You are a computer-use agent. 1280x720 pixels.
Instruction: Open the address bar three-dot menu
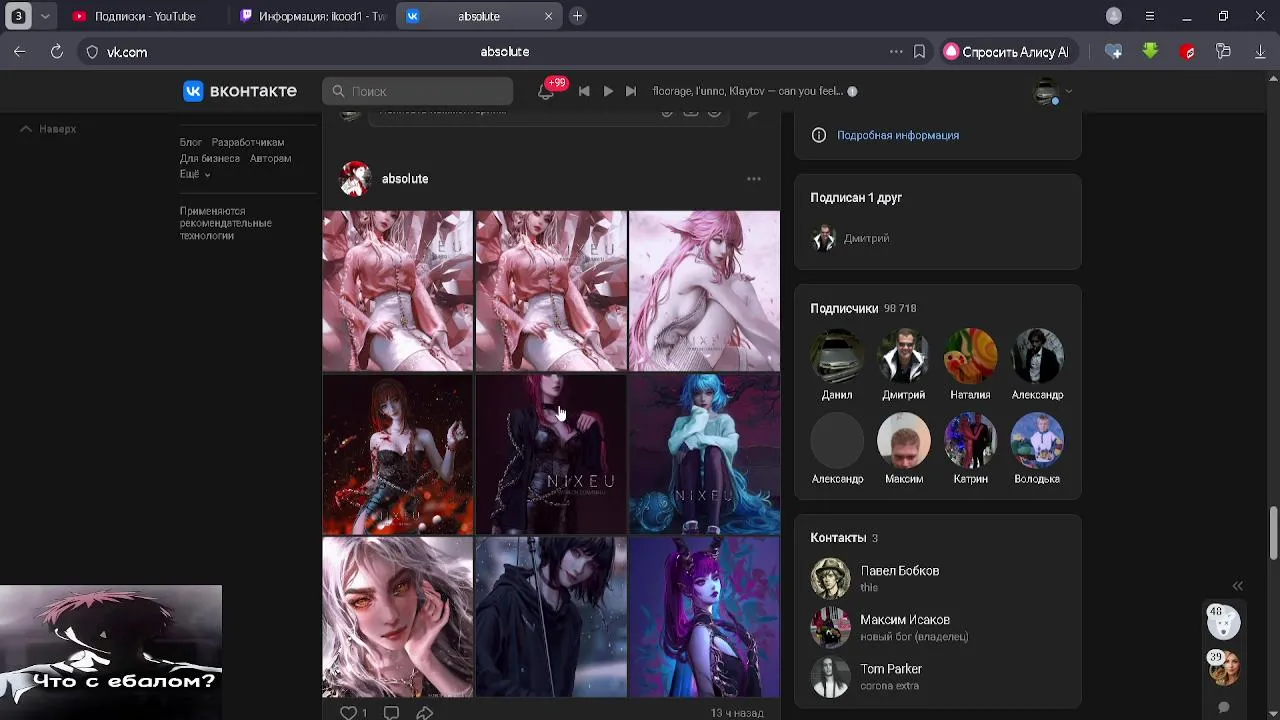tap(895, 52)
